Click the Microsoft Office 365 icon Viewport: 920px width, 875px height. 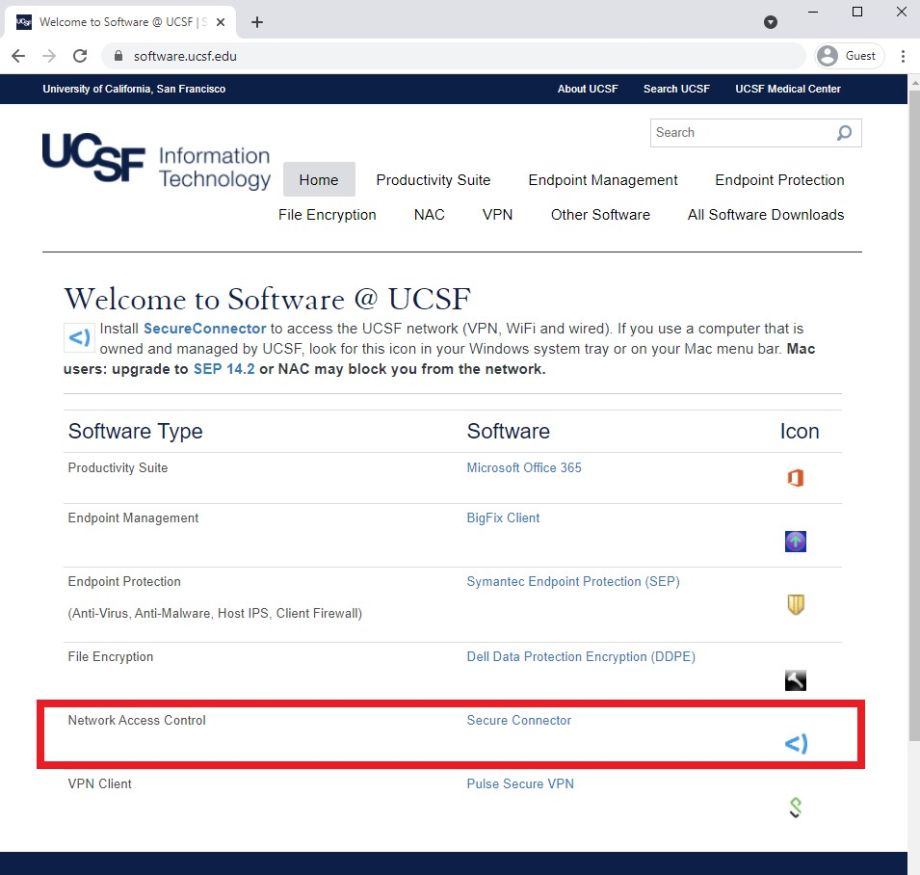pyautogui.click(x=795, y=478)
